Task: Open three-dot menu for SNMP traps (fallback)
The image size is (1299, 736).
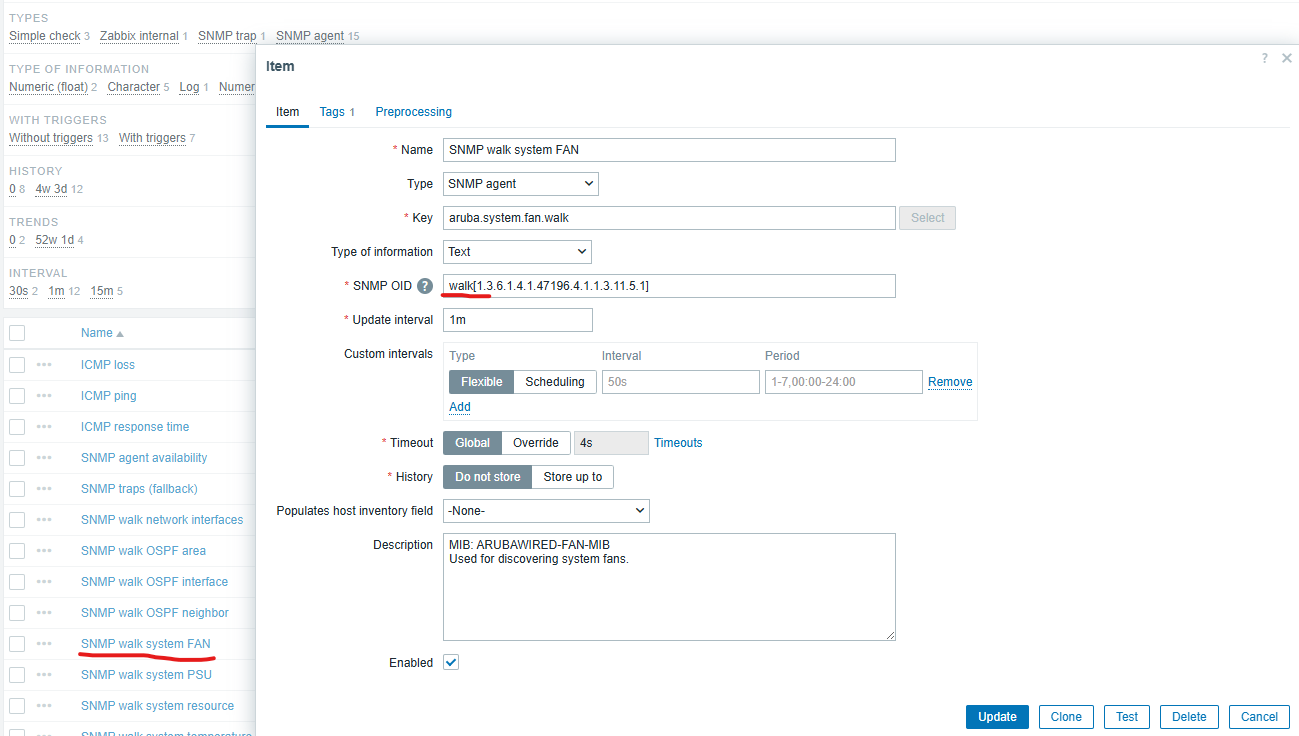Action: pos(44,489)
